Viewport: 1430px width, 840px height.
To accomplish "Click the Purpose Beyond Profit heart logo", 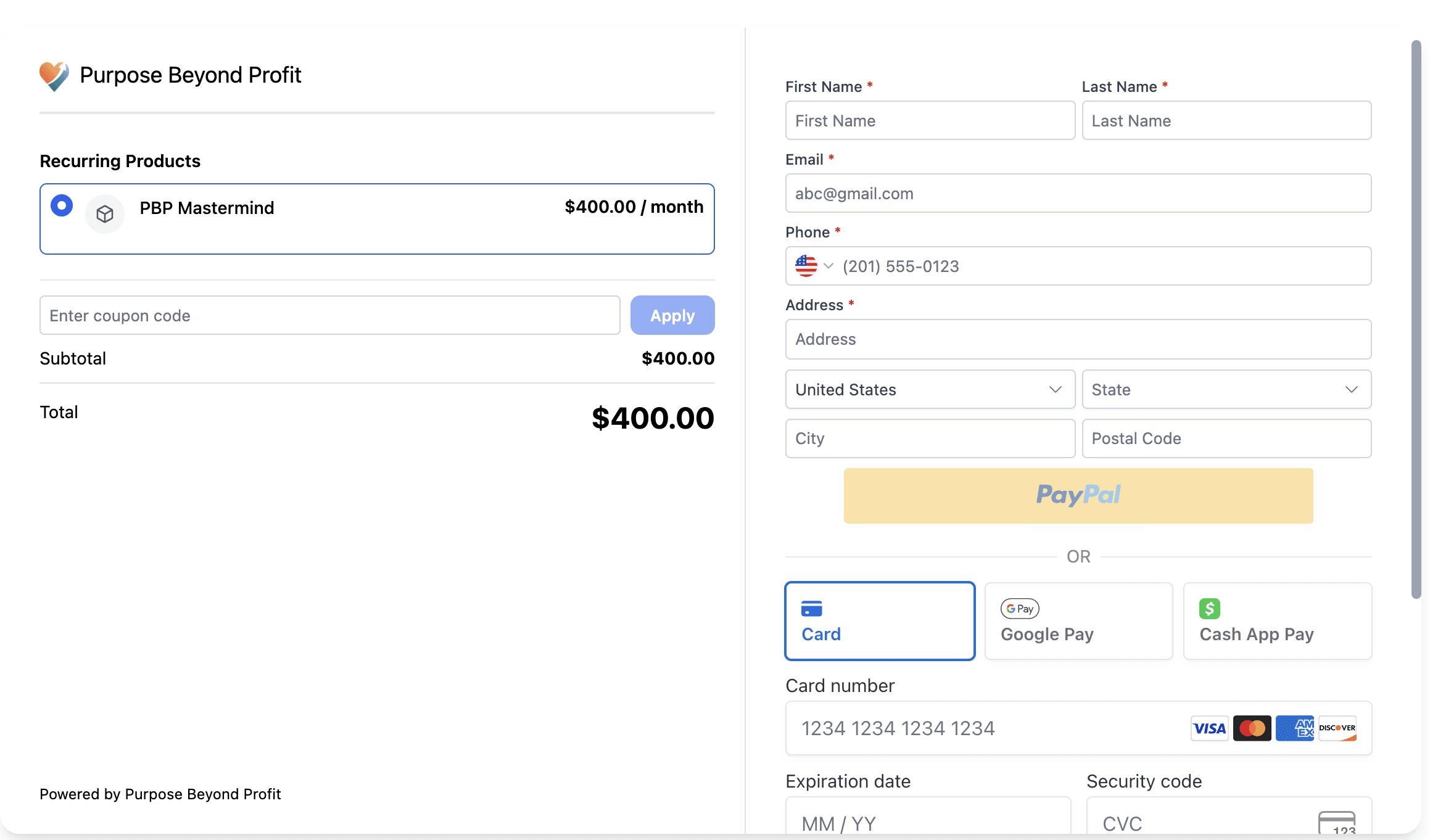I will [x=54, y=76].
